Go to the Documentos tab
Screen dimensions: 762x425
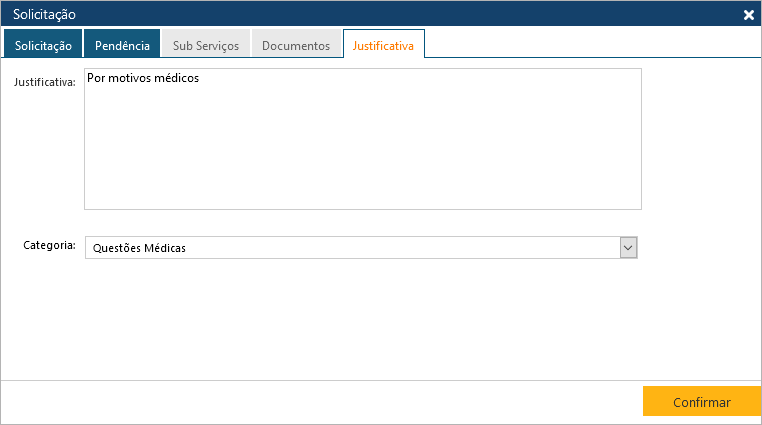click(x=295, y=45)
